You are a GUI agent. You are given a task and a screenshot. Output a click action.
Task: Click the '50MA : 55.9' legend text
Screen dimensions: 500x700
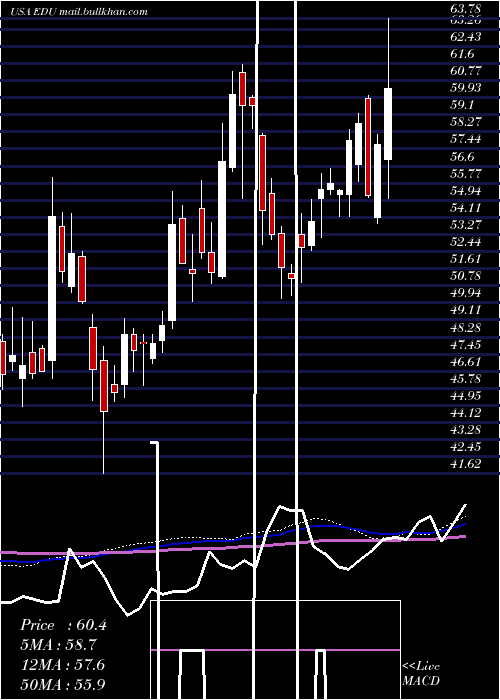pyautogui.click(x=63, y=684)
